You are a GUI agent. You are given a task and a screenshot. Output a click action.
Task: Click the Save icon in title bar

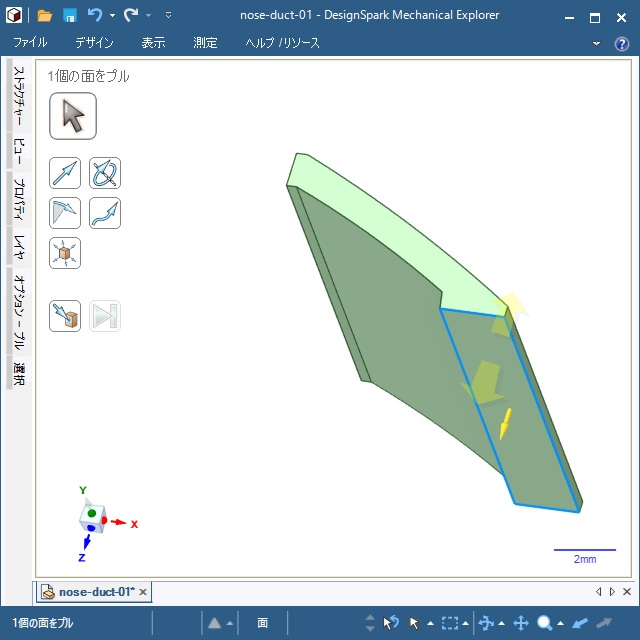click(70, 15)
